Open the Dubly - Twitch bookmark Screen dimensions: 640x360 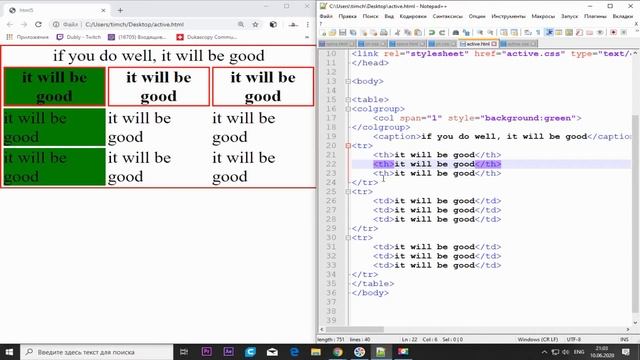coord(79,37)
